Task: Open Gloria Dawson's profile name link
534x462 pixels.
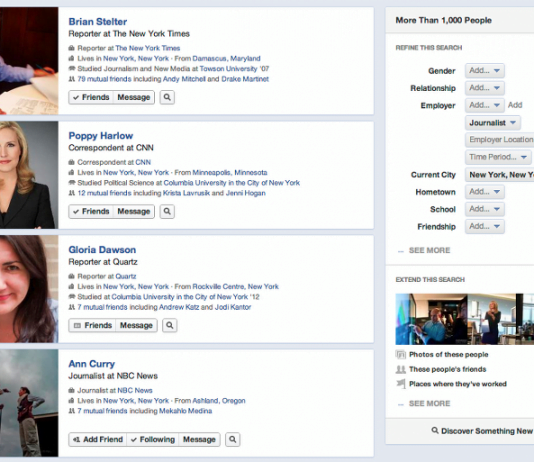Action: (102, 250)
